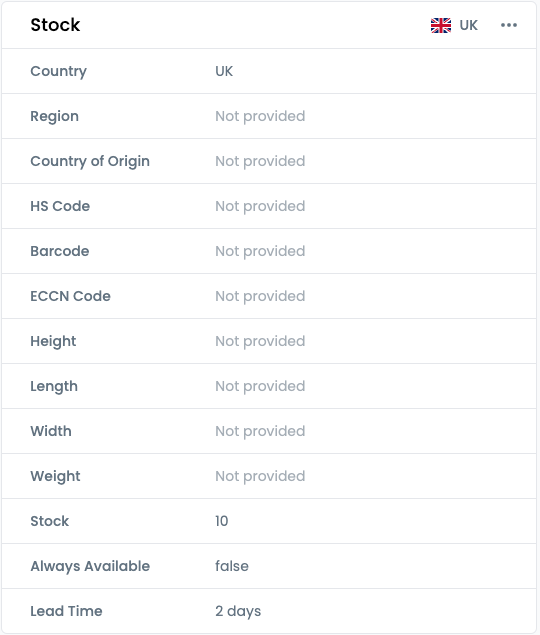Click the UK flag icon
This screenshot has height=635, width=540.
click(x=441, y=25)
